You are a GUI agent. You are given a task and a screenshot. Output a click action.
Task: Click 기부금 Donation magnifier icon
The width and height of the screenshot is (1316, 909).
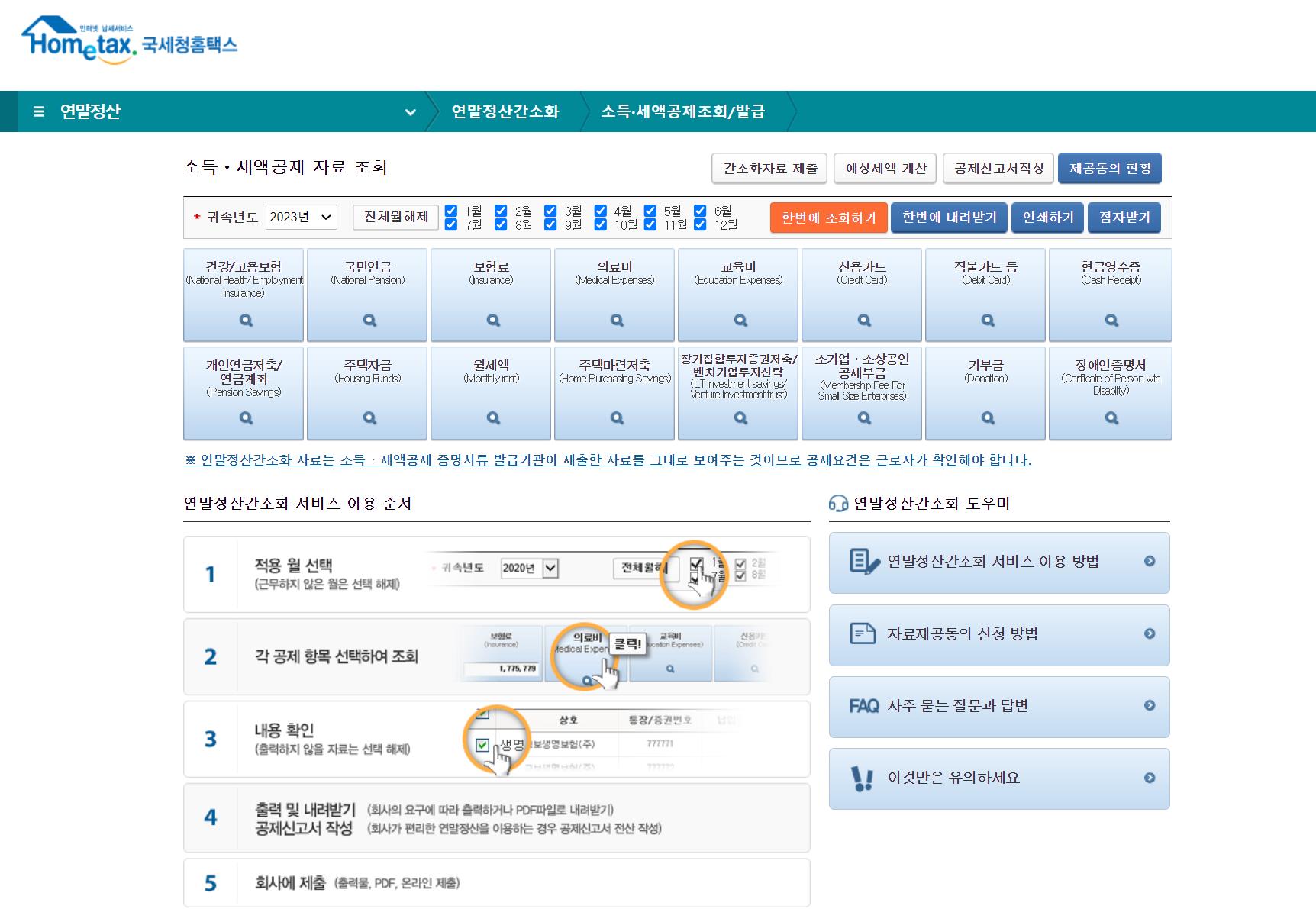[988, 418]
